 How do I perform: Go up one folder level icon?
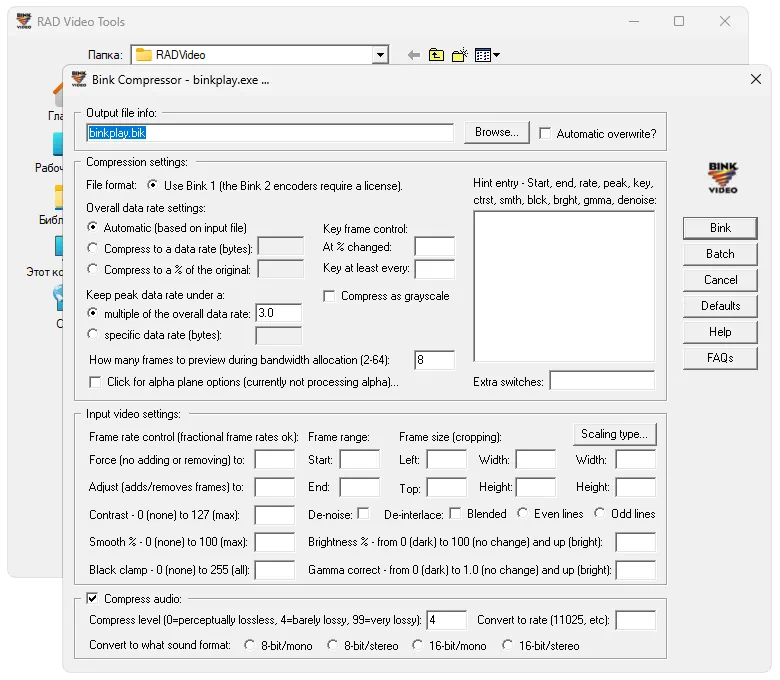(436, 55)
